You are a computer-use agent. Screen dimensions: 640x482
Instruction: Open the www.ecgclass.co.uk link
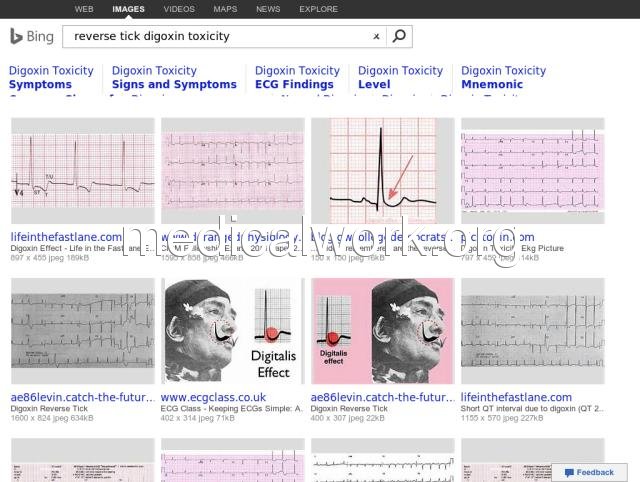point(213,398)
